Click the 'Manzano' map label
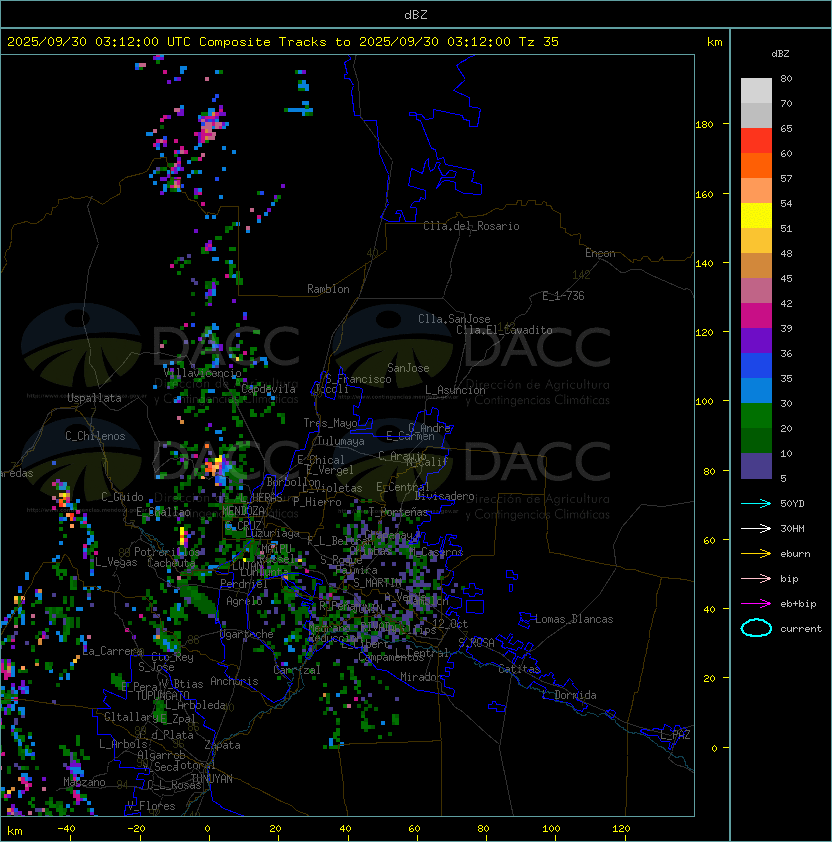Image resolution: width=832 pixels, height=842 pixels. point(84,782)
